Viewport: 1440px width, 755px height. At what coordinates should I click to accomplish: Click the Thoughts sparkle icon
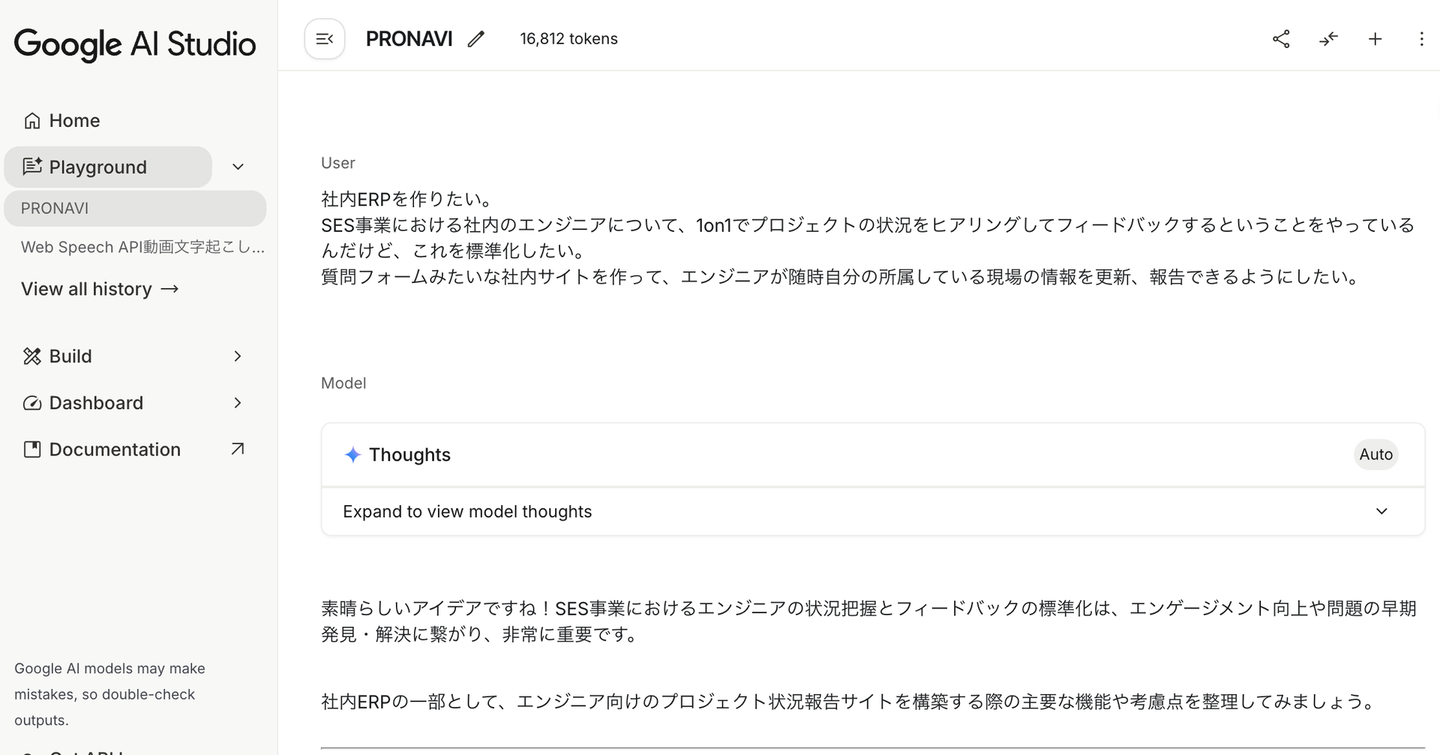click(352, 455)
